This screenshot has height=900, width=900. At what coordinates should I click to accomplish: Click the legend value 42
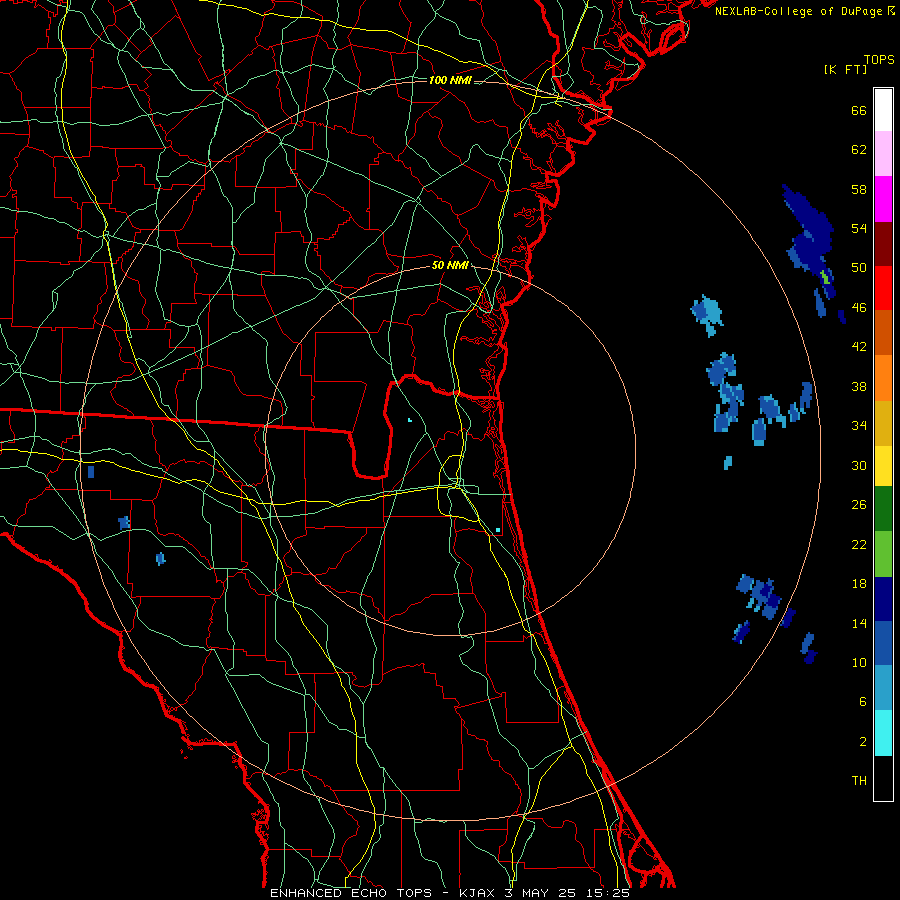click(x=859, y=347)
